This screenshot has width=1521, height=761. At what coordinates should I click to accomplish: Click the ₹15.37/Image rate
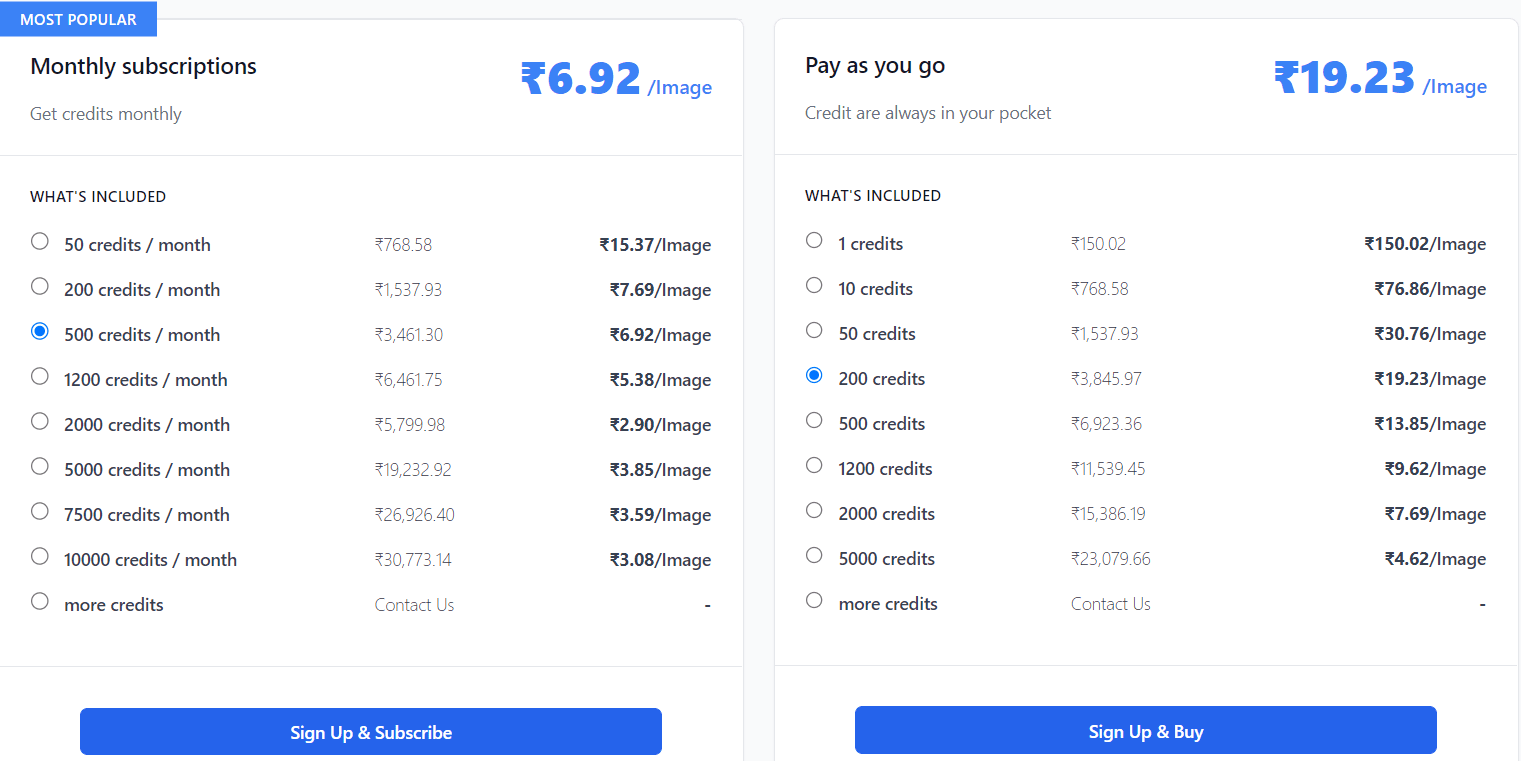click(655, 245)
